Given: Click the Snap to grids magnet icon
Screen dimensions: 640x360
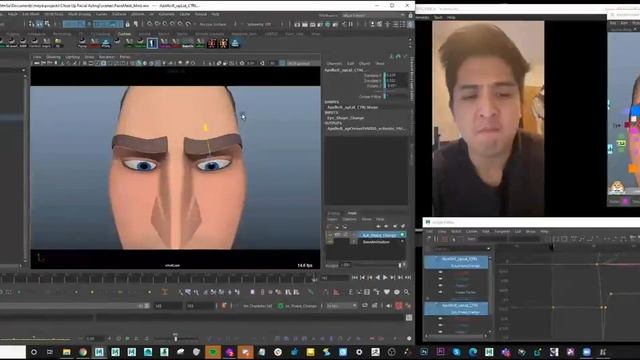Looking at the screenshot, I should click(150, 24).
